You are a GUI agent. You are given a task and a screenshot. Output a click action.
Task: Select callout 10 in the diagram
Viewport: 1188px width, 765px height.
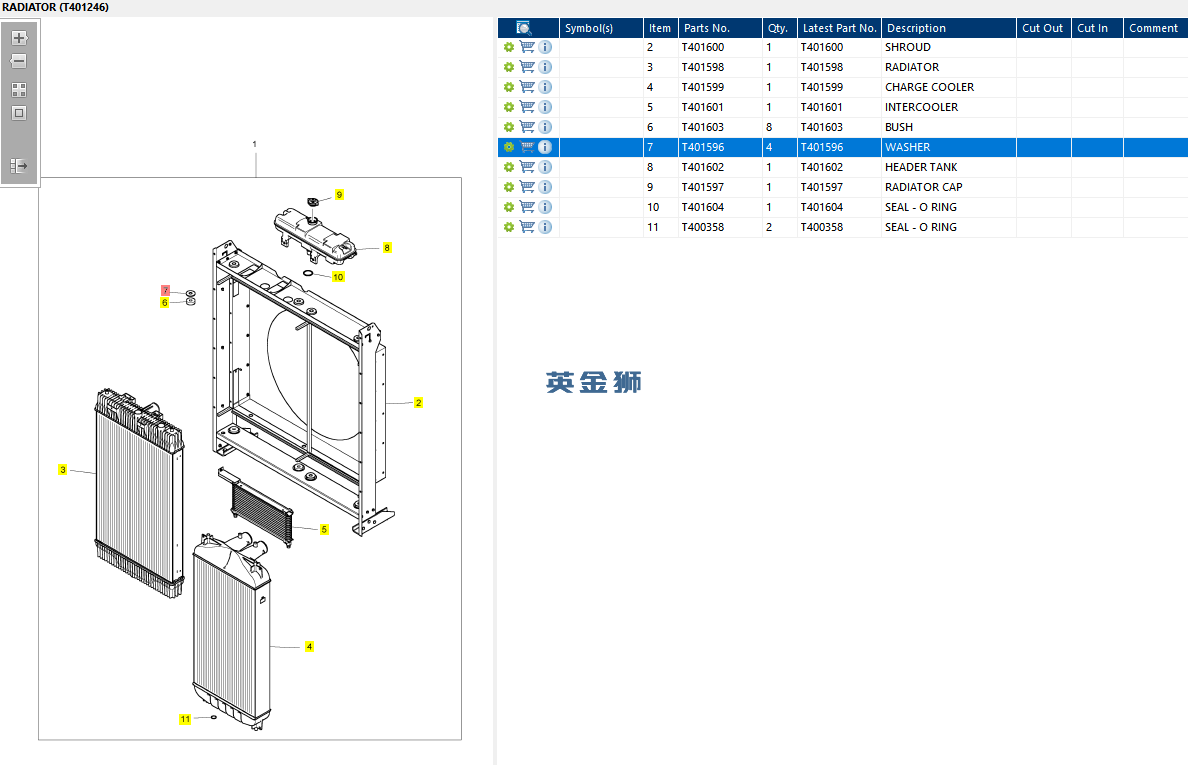tap(338, 277)
